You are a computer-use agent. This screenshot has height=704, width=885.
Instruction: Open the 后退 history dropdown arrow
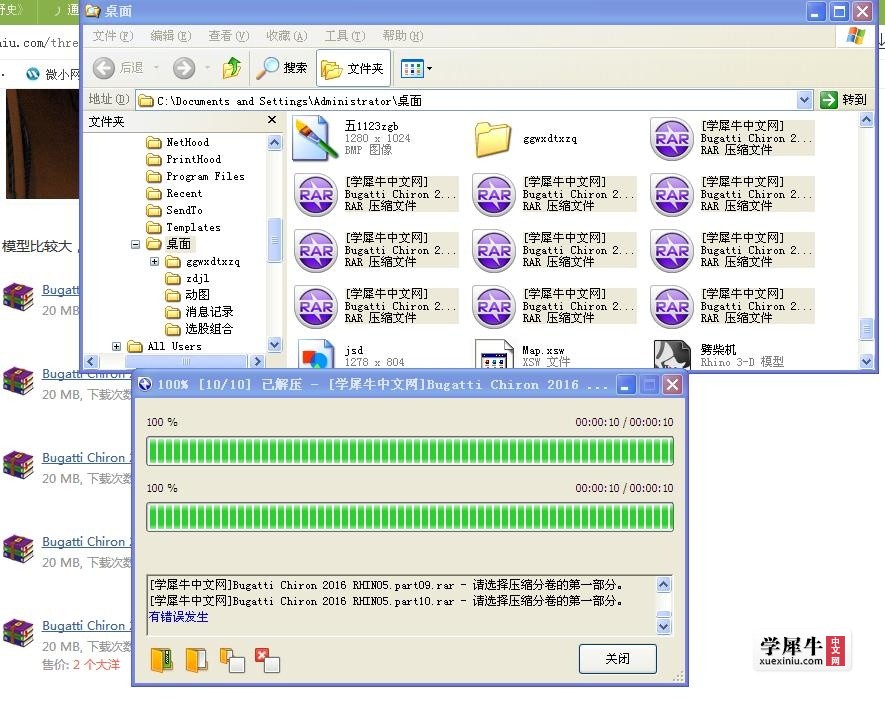156,68
